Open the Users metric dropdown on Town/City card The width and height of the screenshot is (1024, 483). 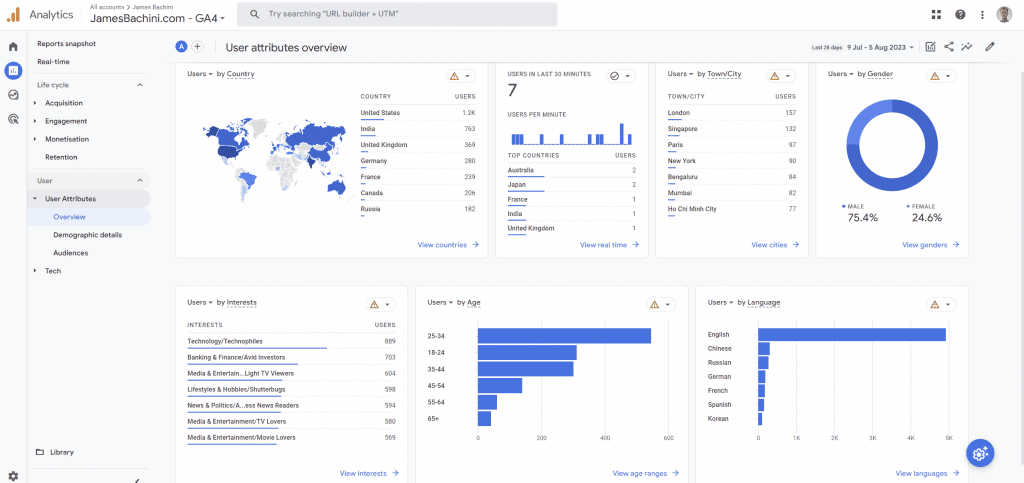tap(681, 74)
